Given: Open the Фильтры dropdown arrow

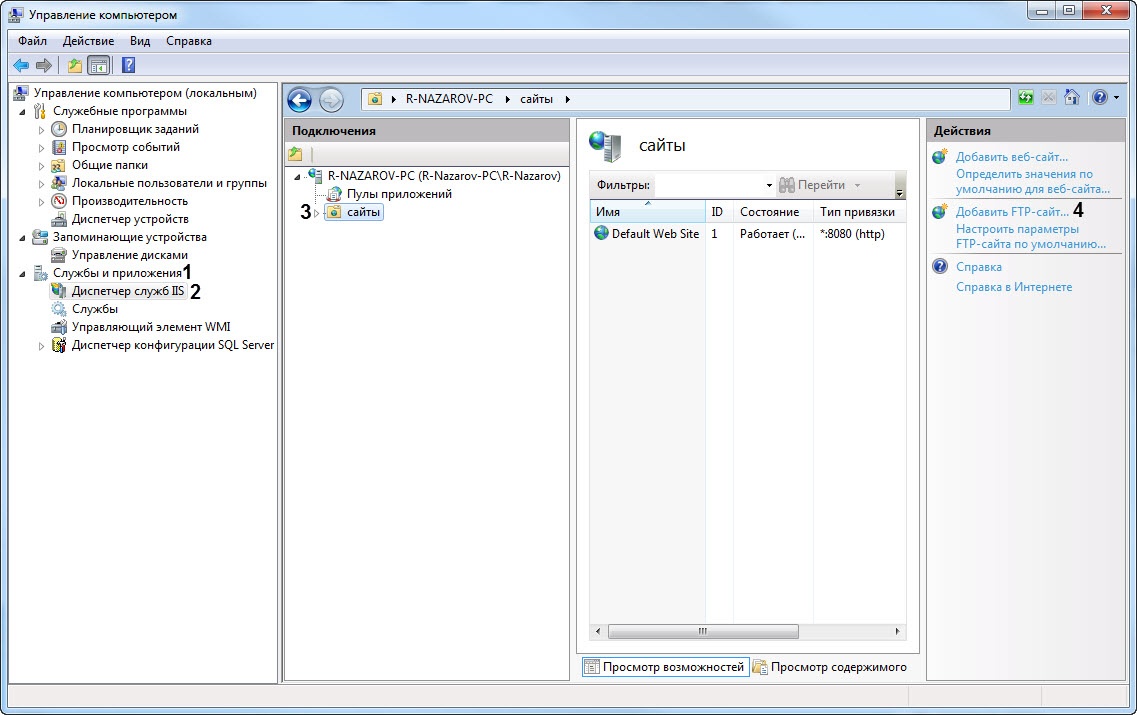Looking at the screenshot, I should click(x=769, y=186).
